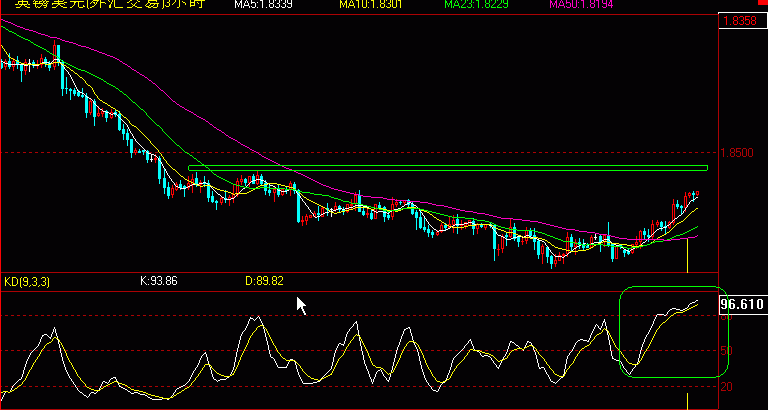Click the 50 level label on KD axis
The image size is (769, 410).
pos(726,351)
